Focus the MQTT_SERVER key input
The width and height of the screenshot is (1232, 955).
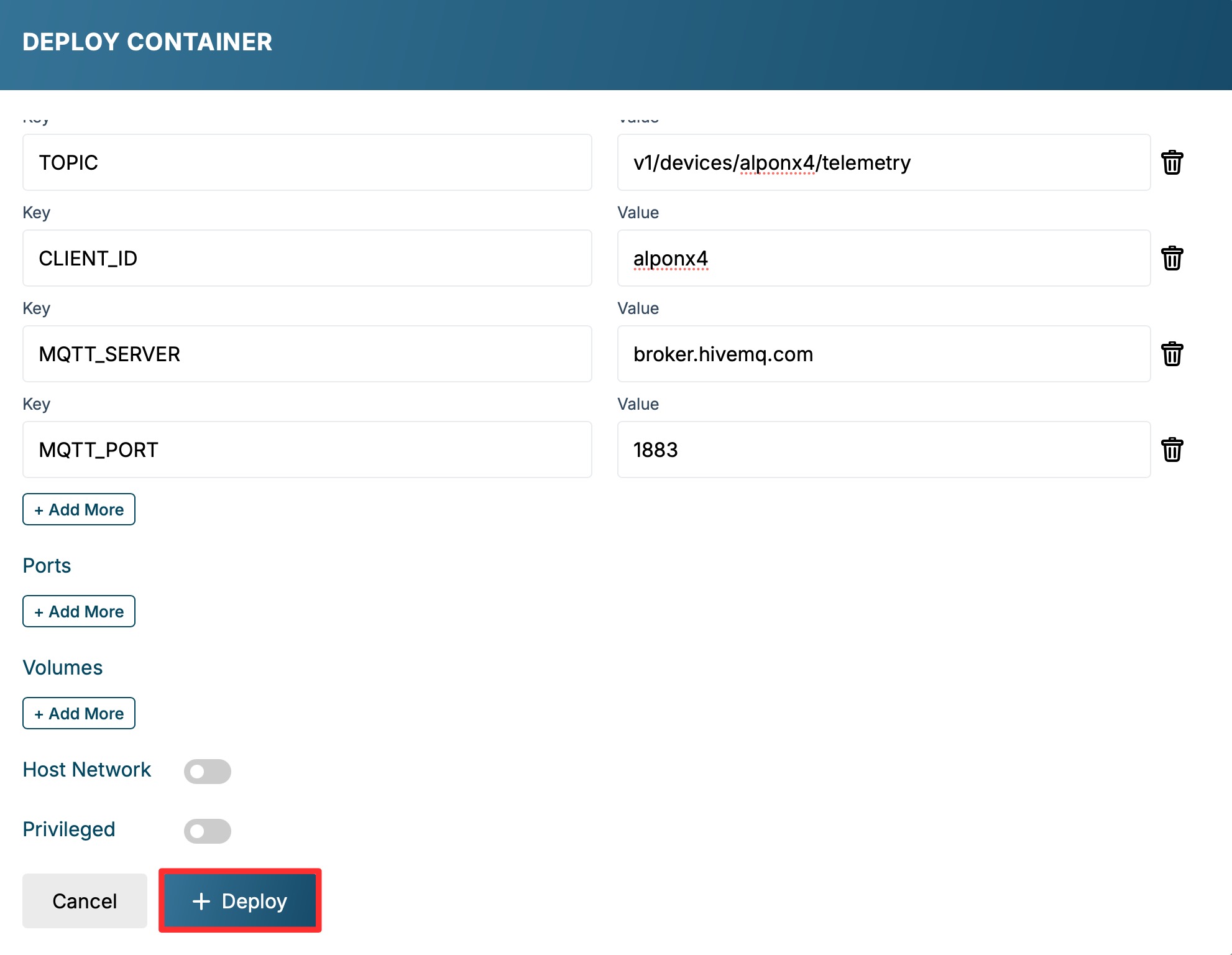306,354
